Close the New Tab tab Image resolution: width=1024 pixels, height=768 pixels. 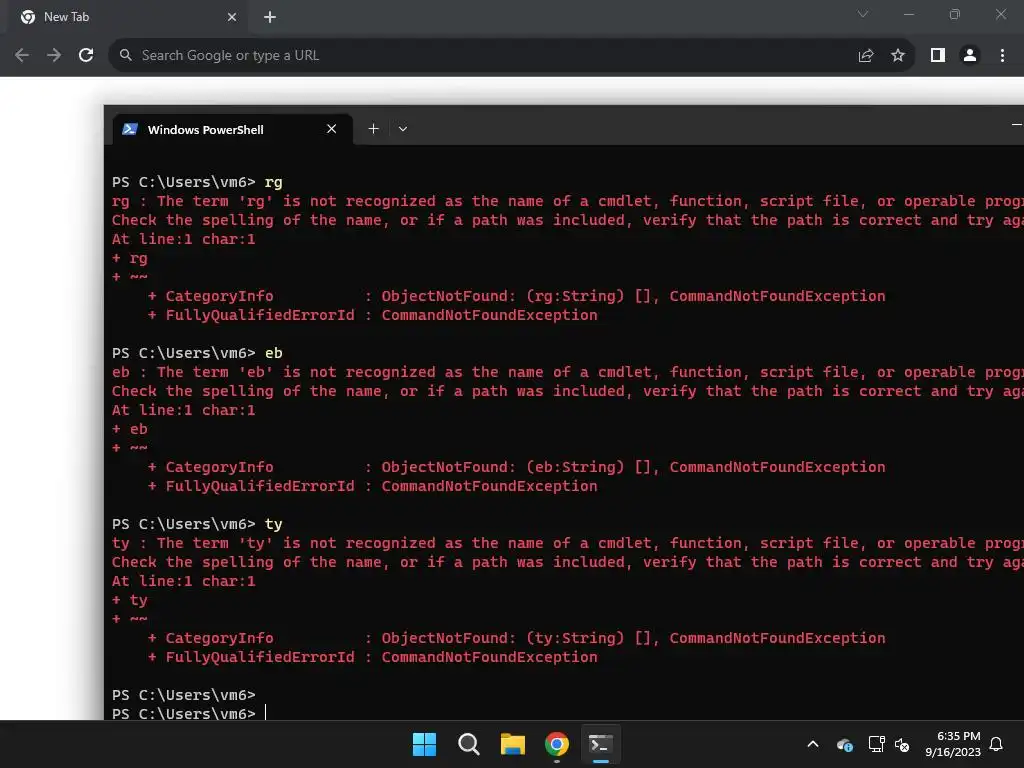click(x=232, y=17)
